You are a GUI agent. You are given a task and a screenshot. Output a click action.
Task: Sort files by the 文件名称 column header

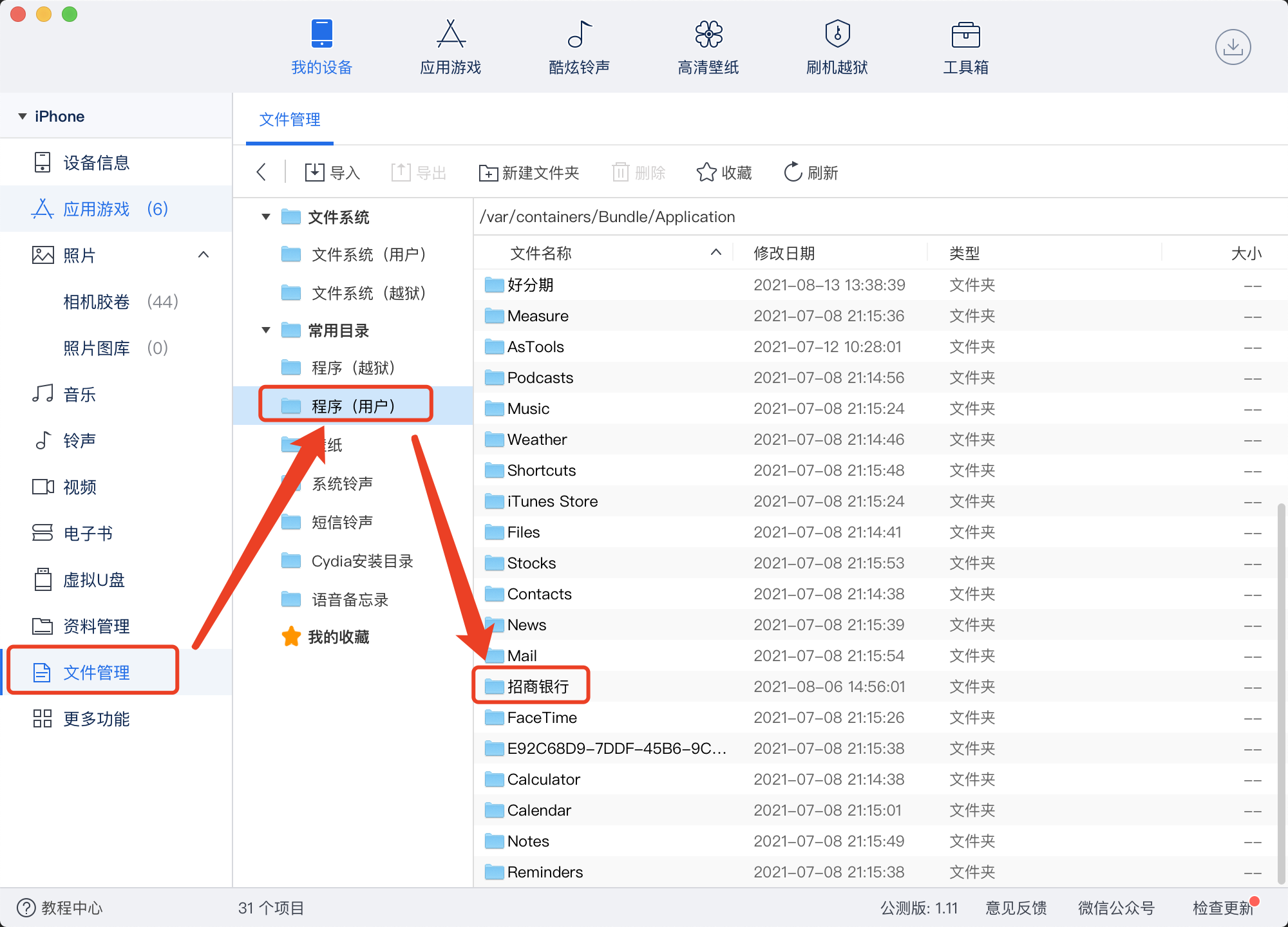click(541, 253)
